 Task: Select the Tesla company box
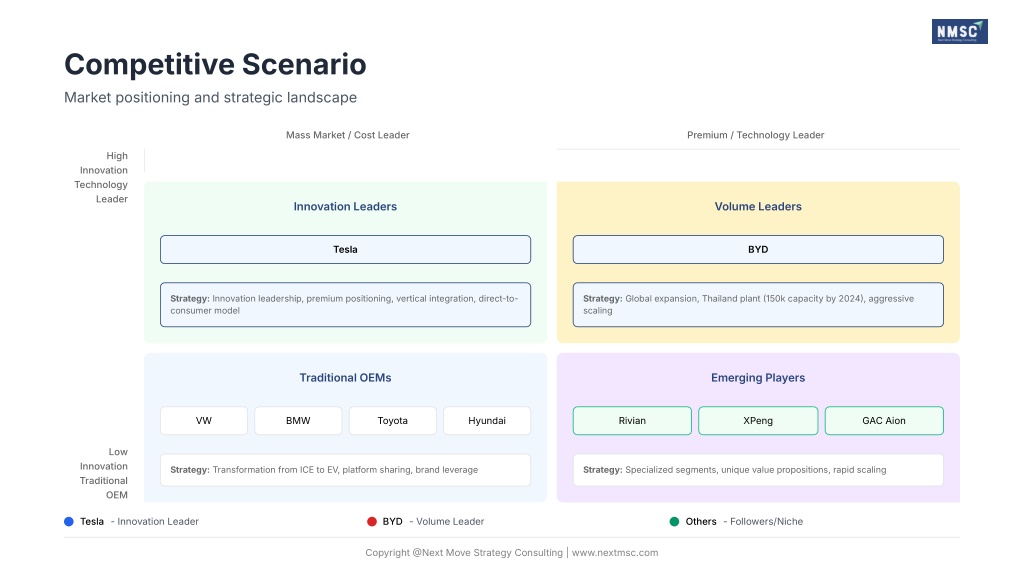(345, 249)
